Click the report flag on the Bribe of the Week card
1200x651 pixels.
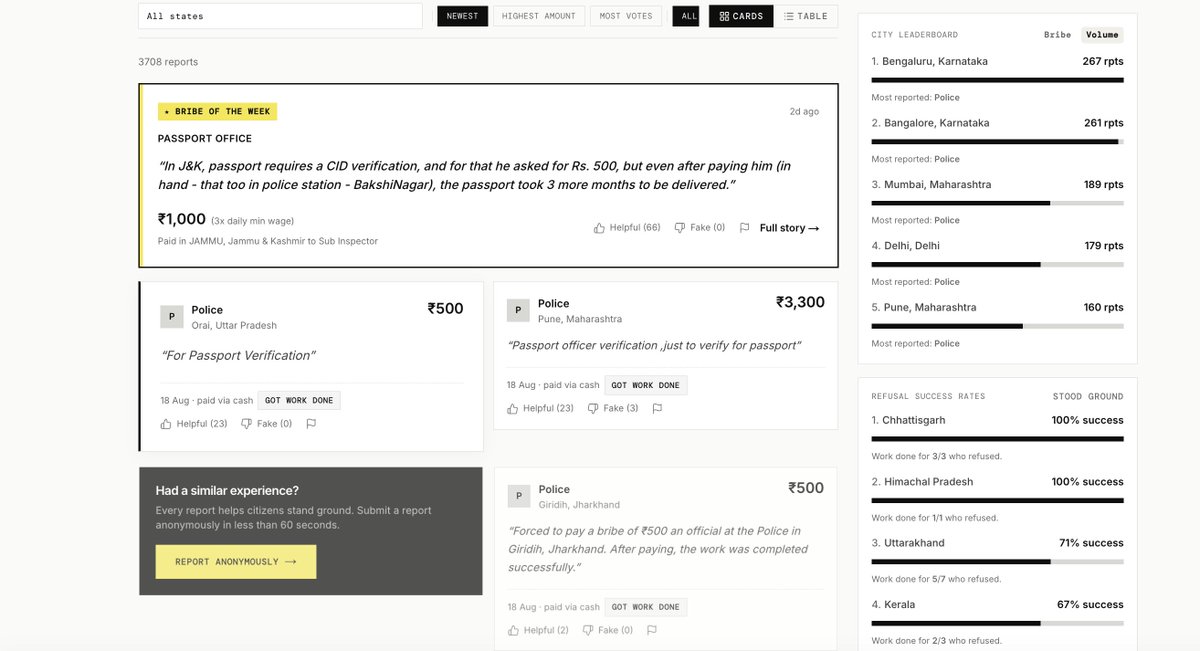click(744, 228)
